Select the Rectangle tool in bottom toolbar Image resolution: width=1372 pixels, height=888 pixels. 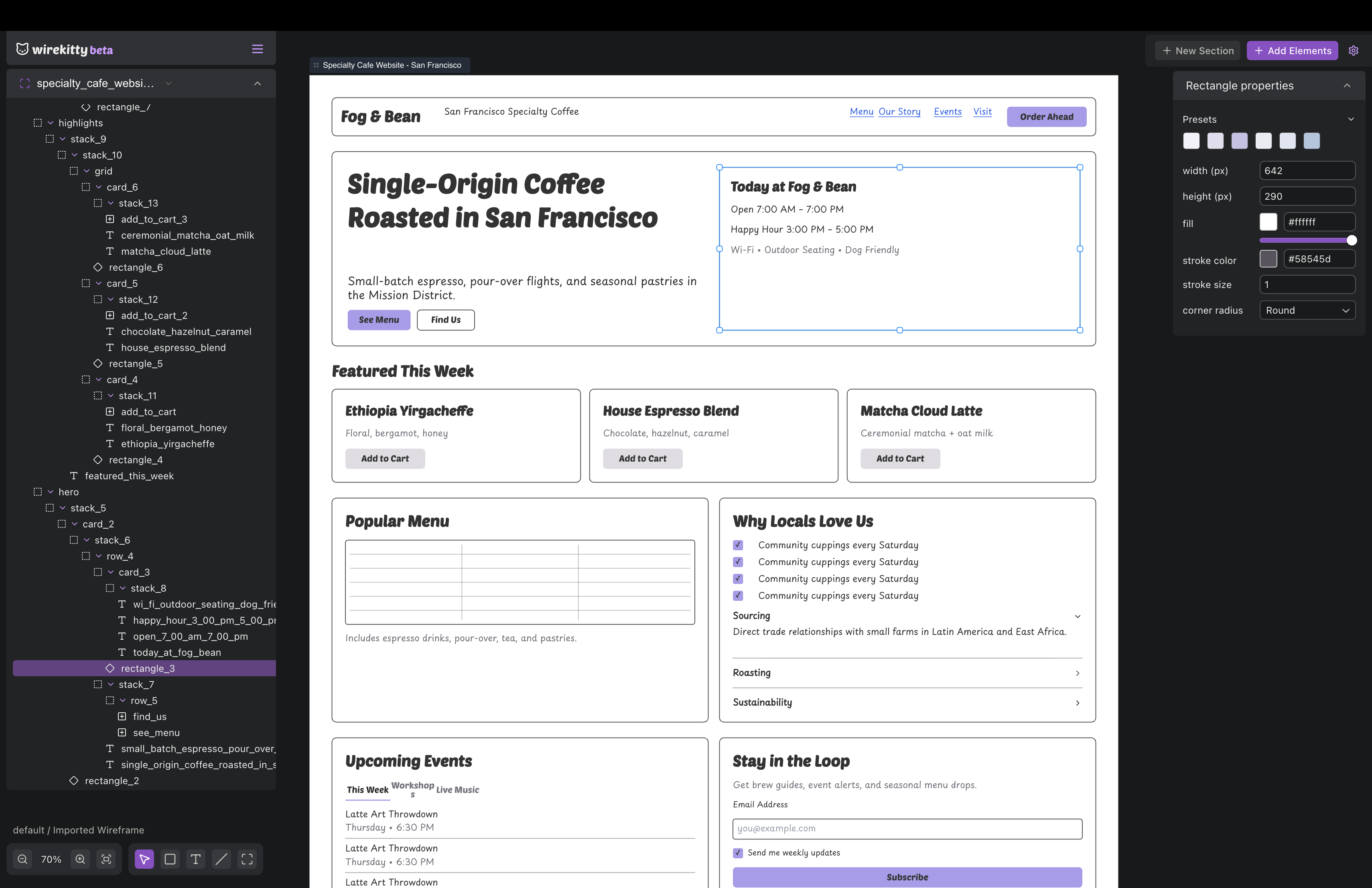click(x=169, y=859)
